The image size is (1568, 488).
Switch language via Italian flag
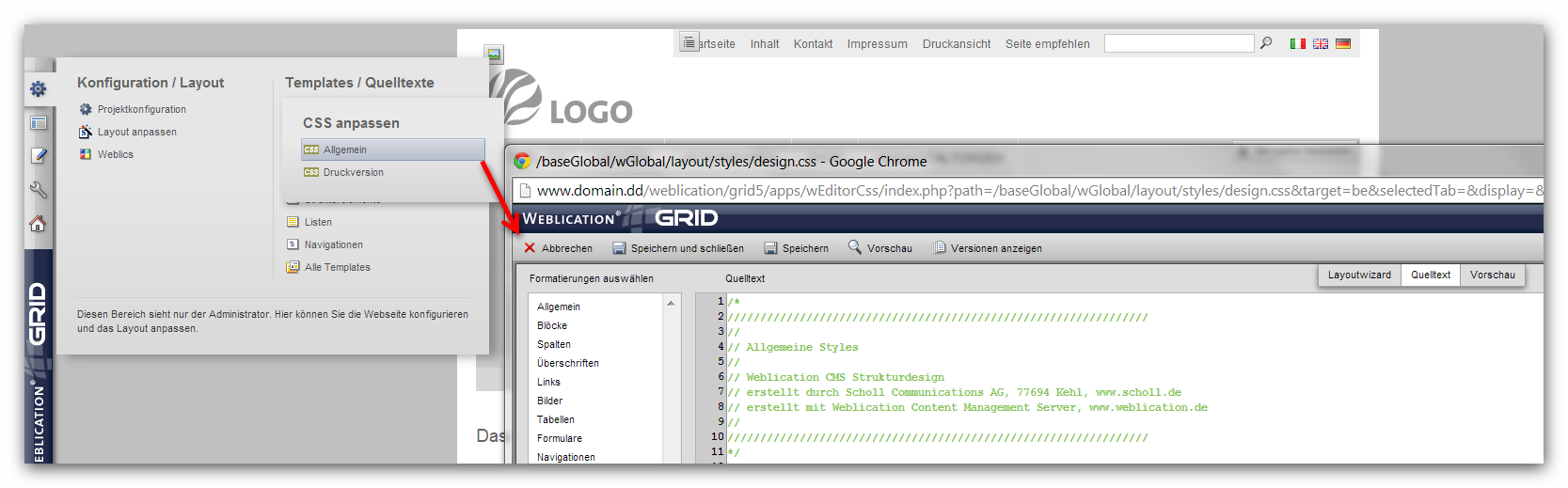[1298, 44]
